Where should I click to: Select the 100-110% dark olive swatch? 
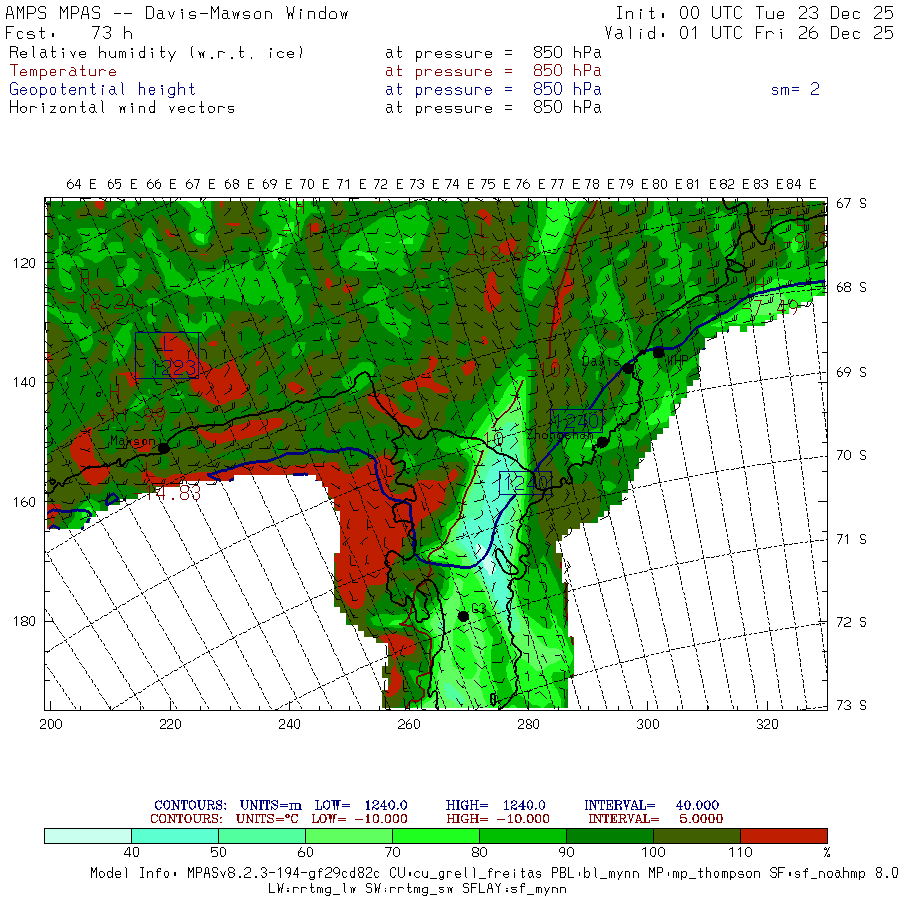tap(697, 835)
